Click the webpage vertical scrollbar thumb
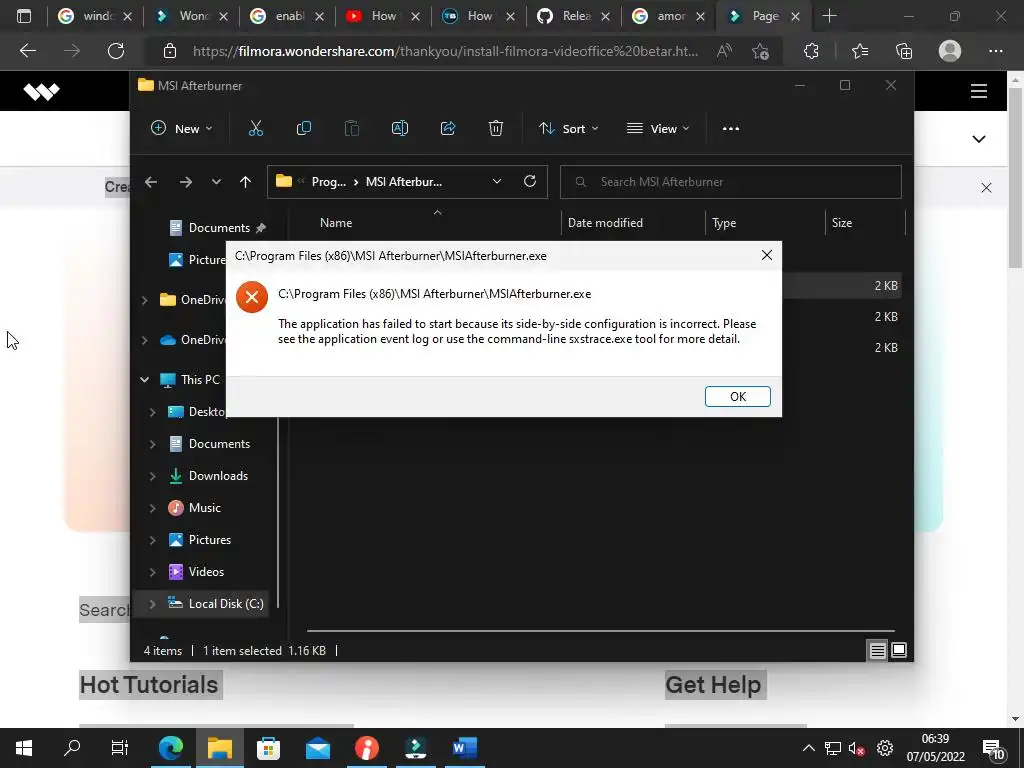Viewport: 1024px width, 768px height. 1015,176
